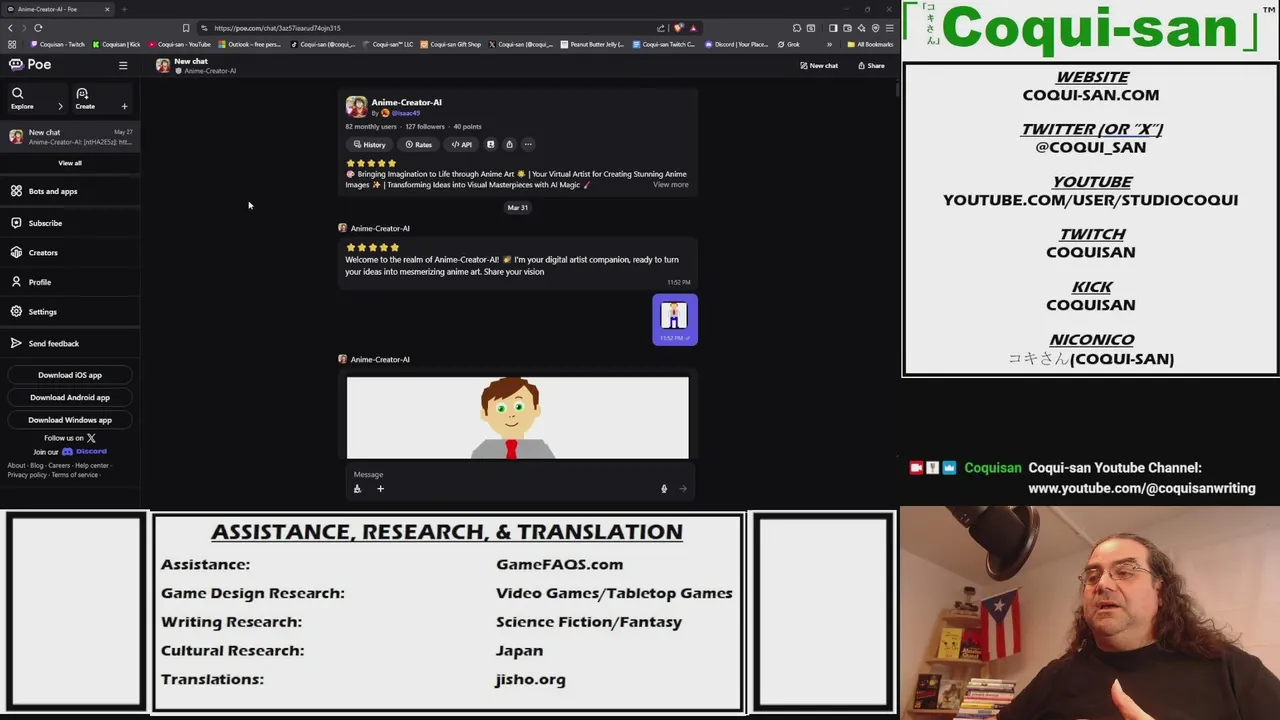Click the attach file plus icon
1280x720 pixels.
click(x=380, y=489)
